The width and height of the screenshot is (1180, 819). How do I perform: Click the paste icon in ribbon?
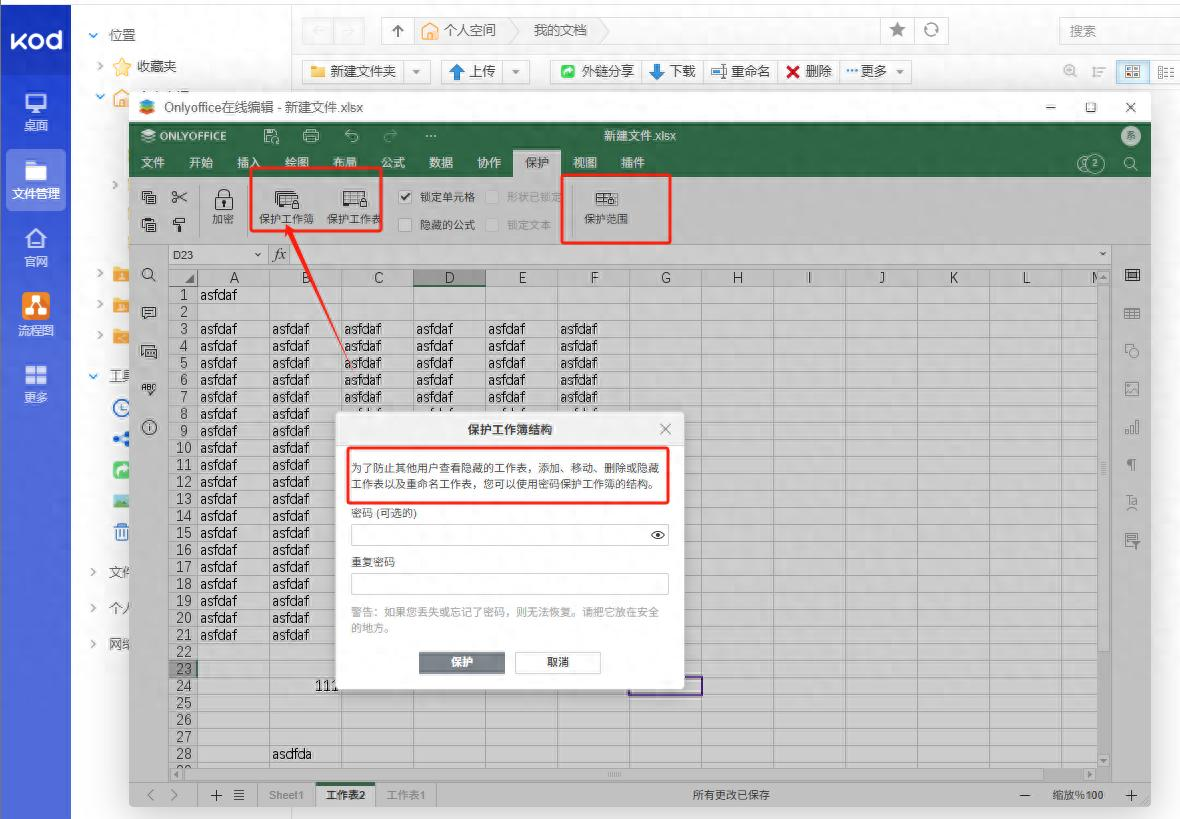click(x=149, y=224)
